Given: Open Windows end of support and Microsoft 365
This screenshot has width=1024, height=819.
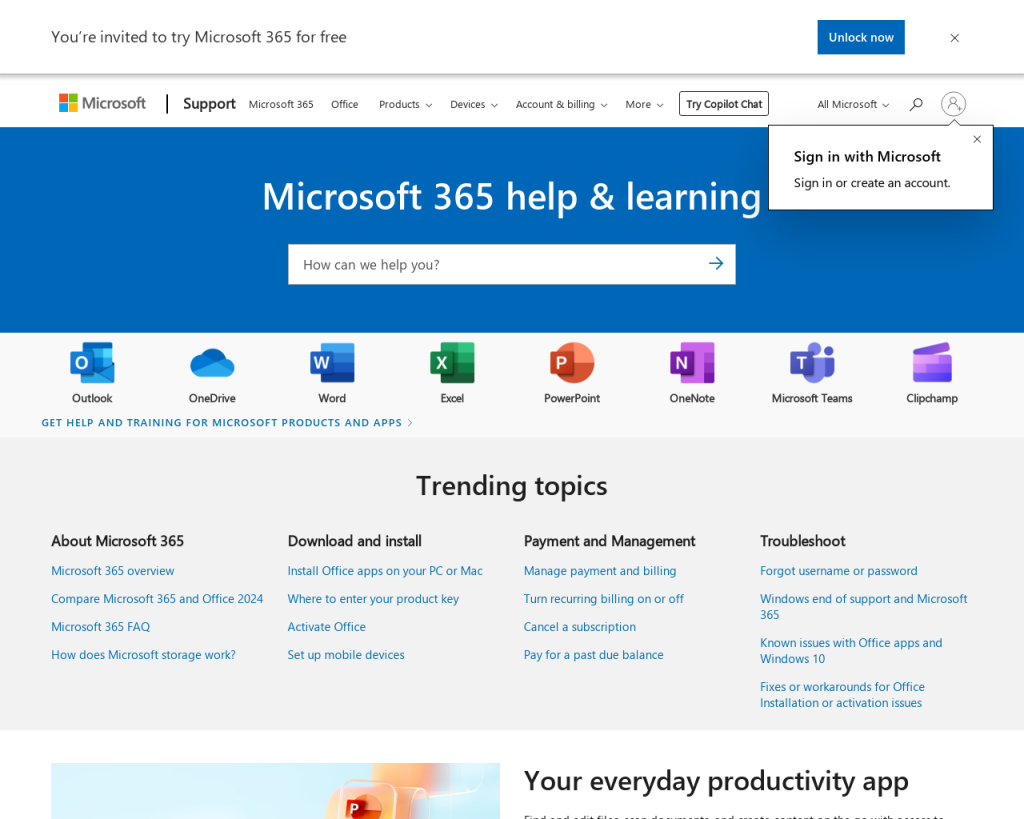Looking at the screenshot, I should pos(863,607).
